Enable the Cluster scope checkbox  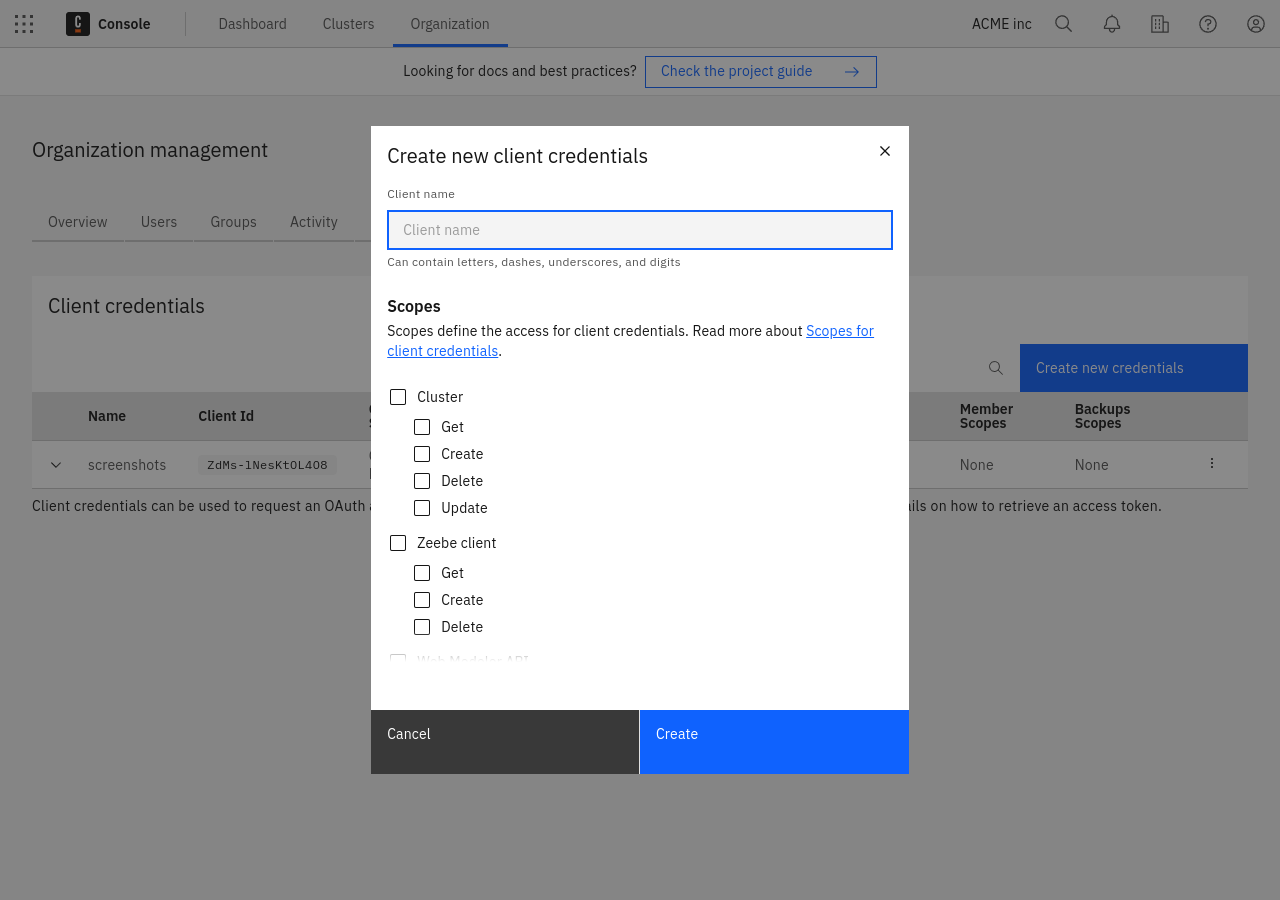[x=398, y=397]
